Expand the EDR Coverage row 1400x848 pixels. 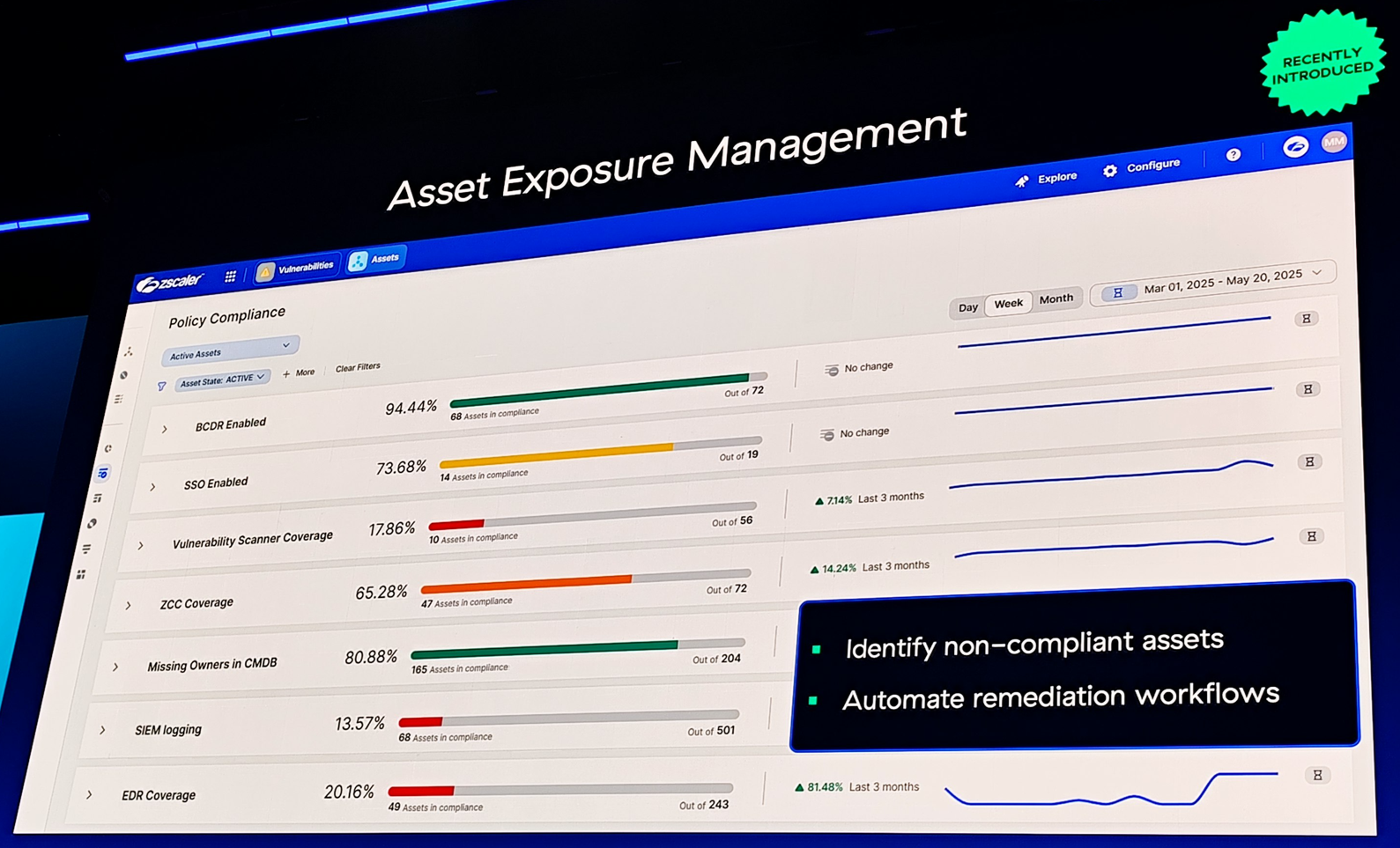tap(90, 795)
